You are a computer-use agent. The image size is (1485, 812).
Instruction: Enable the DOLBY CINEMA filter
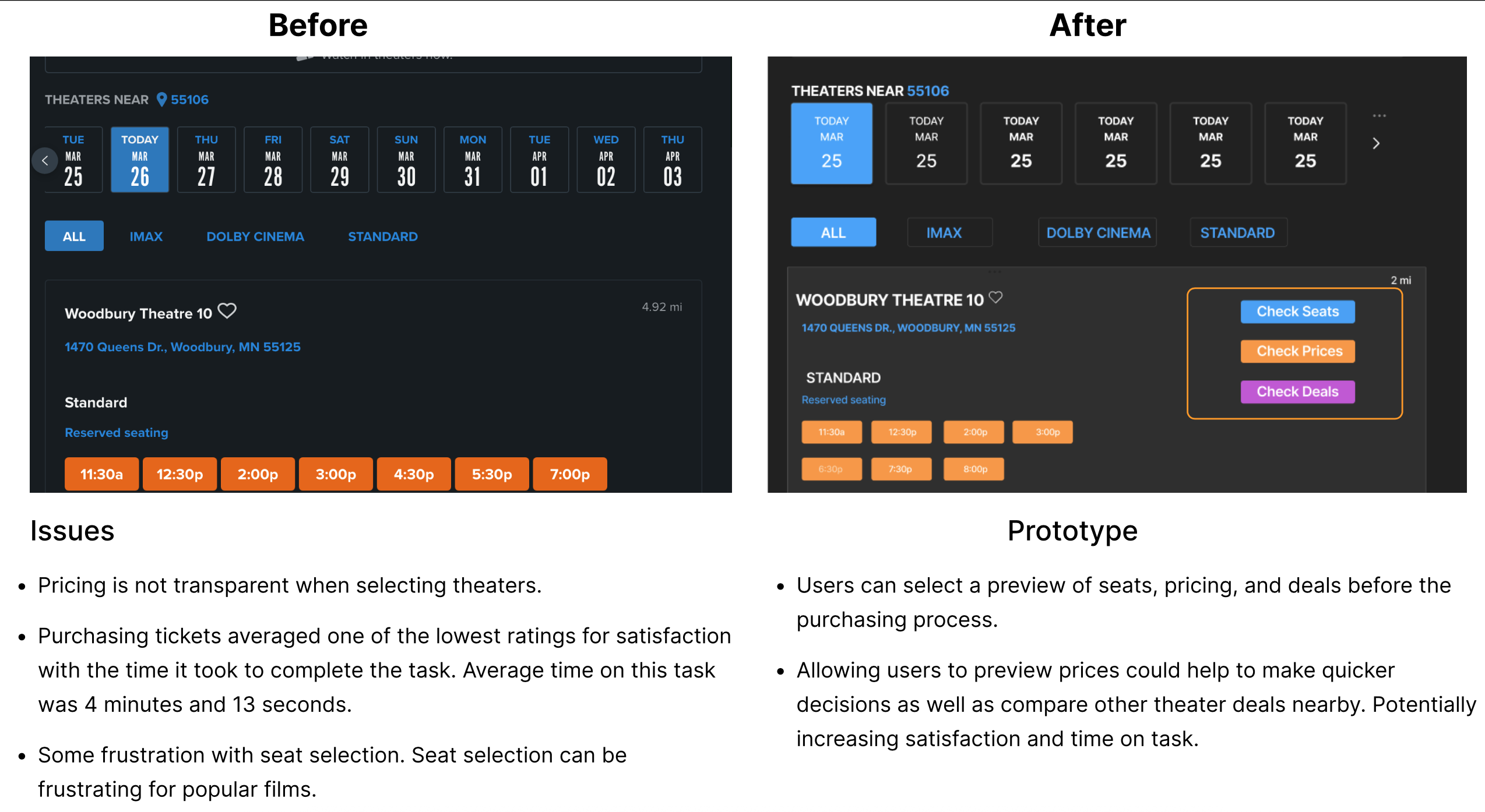click(255, 236)
